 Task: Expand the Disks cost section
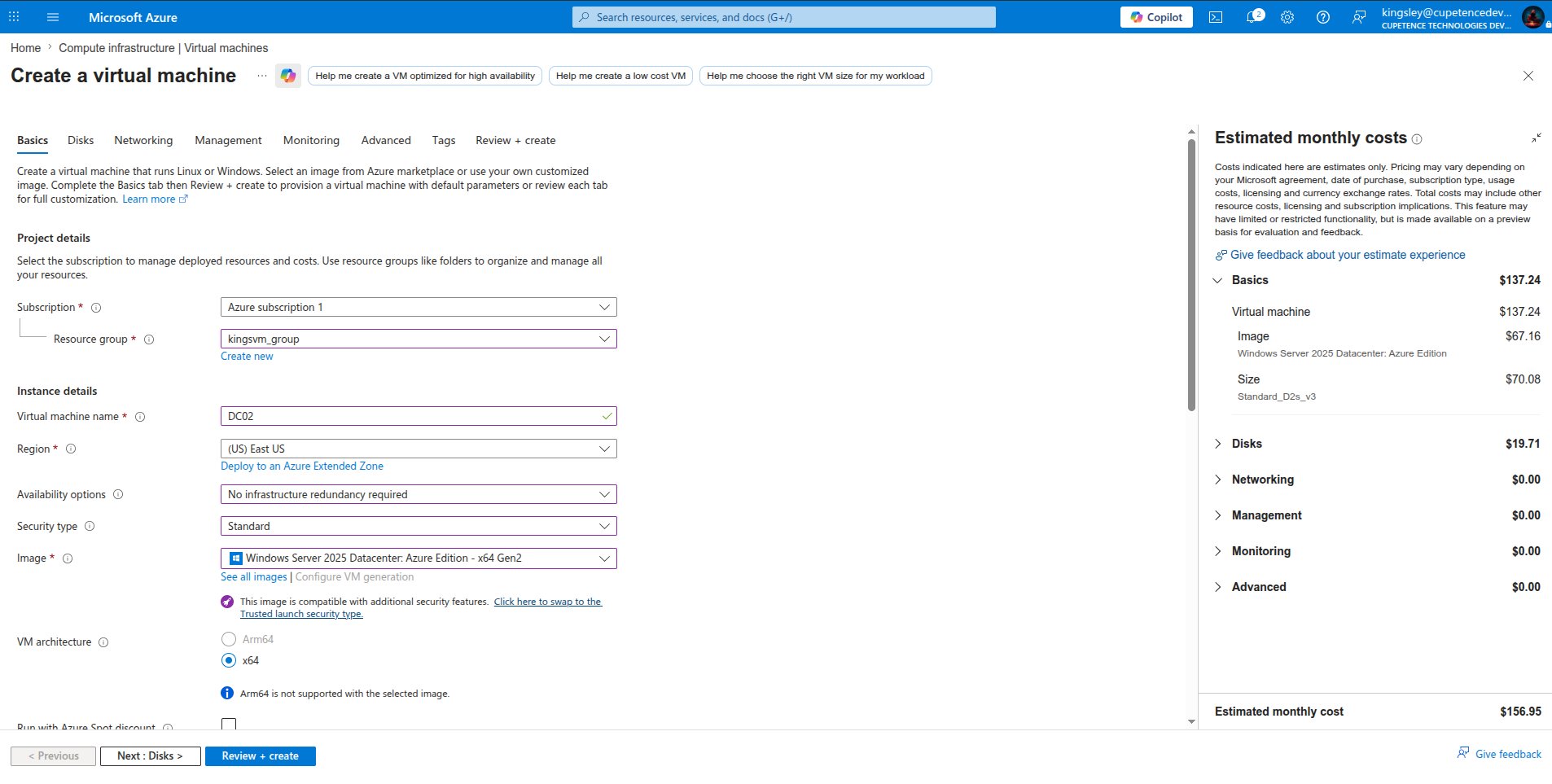pyautogui.click(x=1217, y=444)
